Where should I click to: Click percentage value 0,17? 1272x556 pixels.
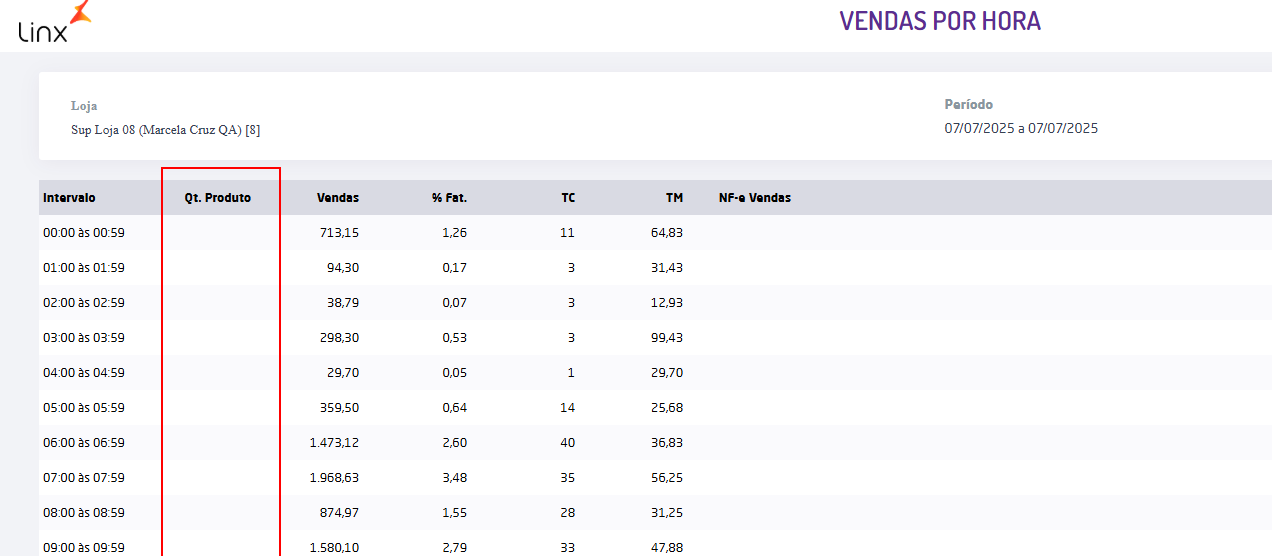455,268
